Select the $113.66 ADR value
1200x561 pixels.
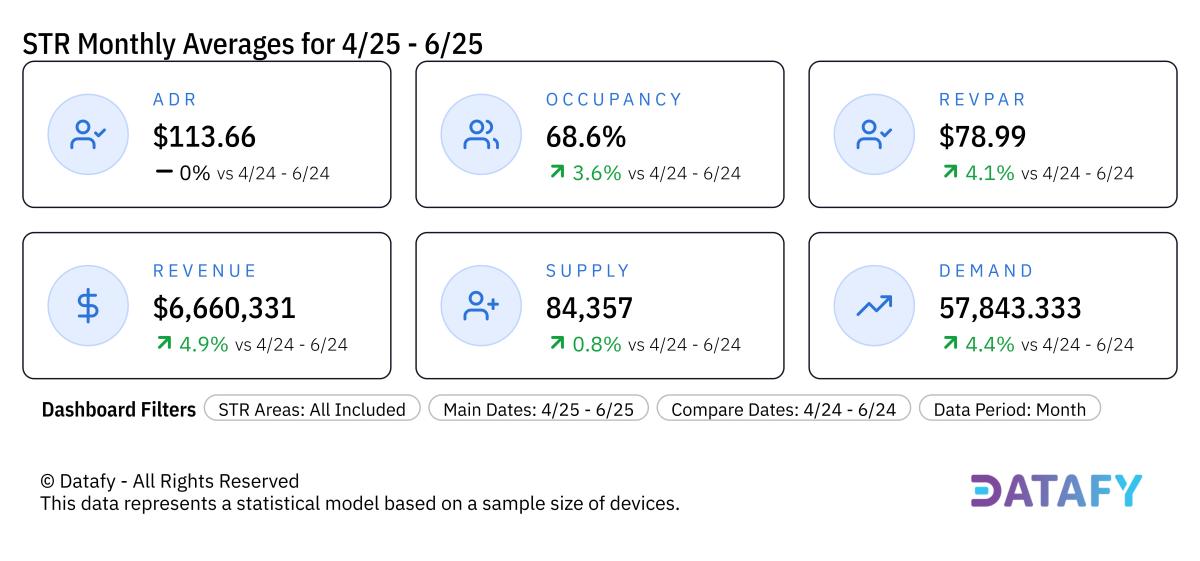click(x=204, y=137)
